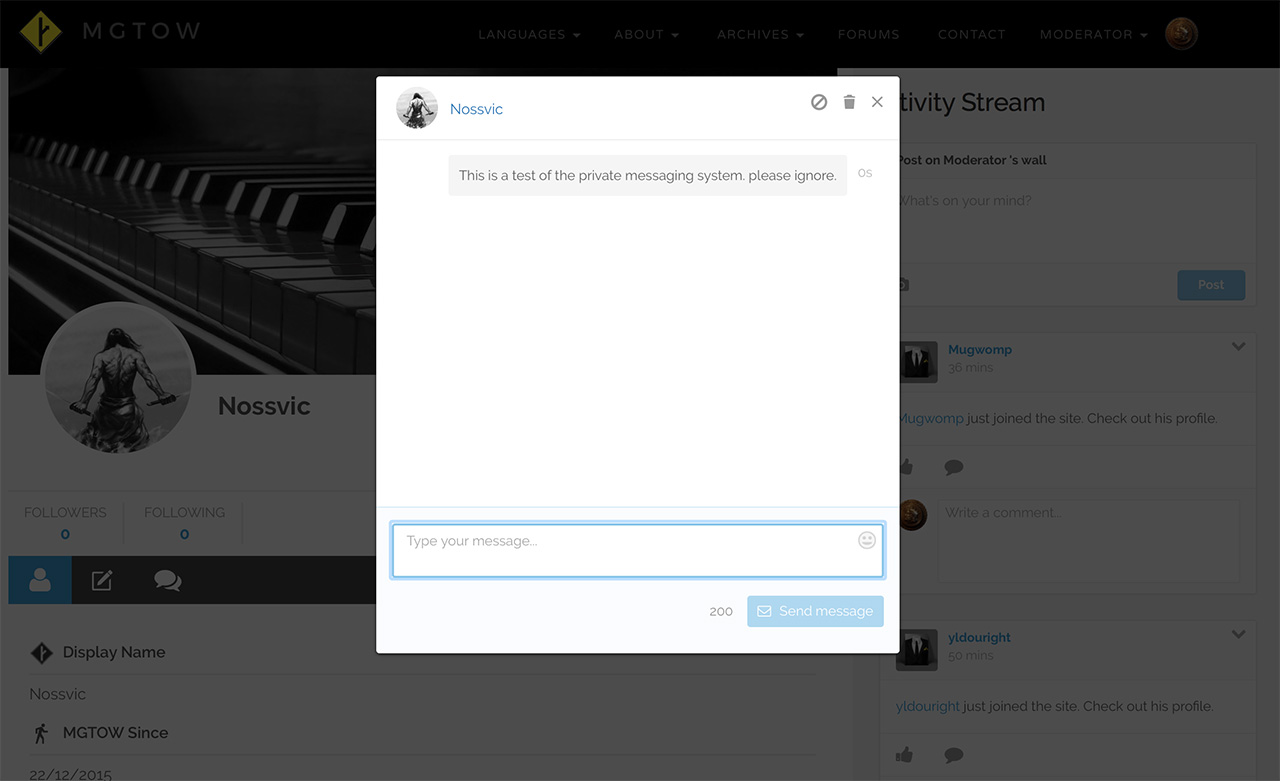Open the Contact page
Screen dimensions: 1280x781
coord(971,34)
